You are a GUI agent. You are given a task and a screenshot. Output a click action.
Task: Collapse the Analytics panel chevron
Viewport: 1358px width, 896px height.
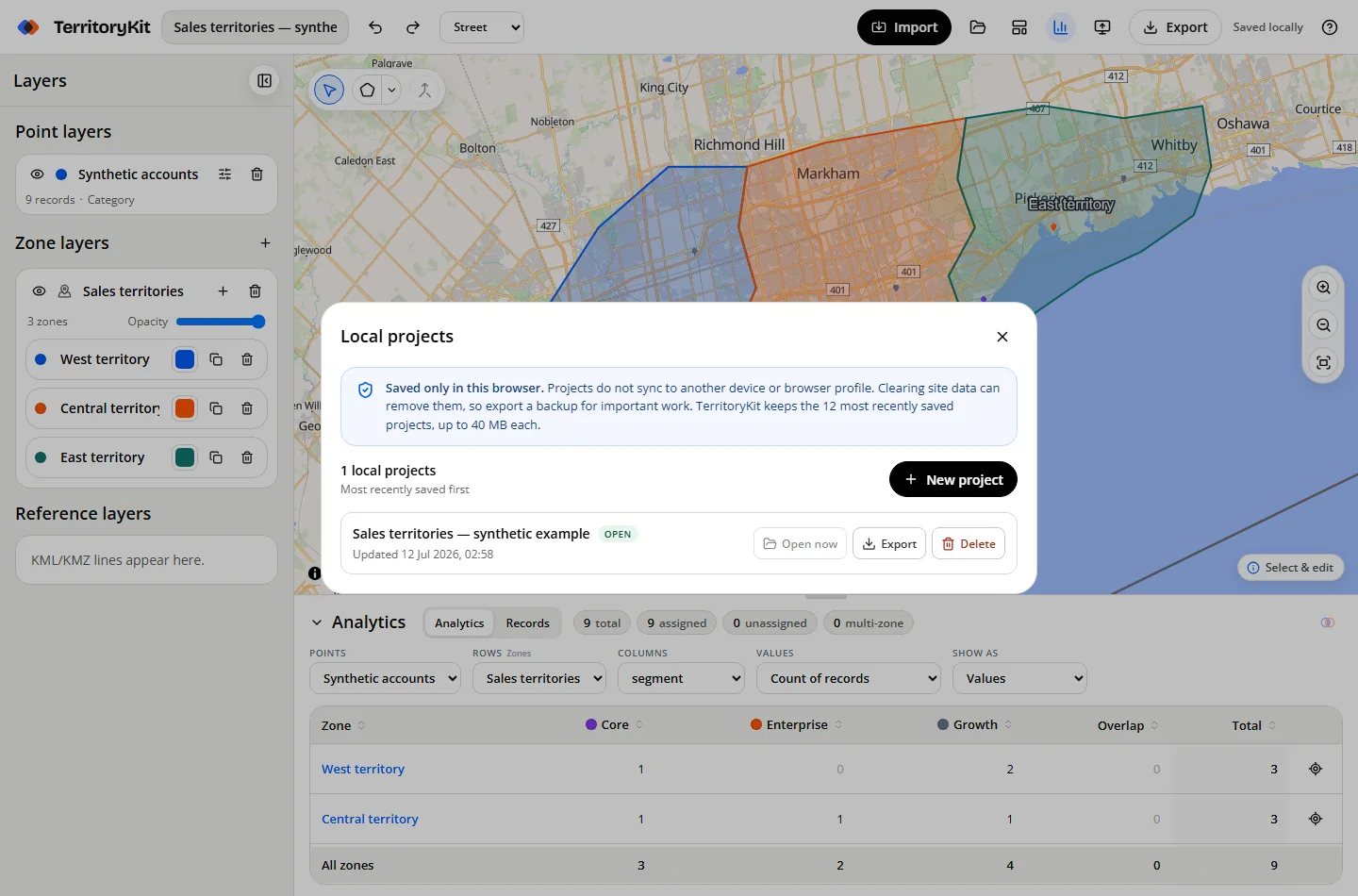click(x=317, y=622)
